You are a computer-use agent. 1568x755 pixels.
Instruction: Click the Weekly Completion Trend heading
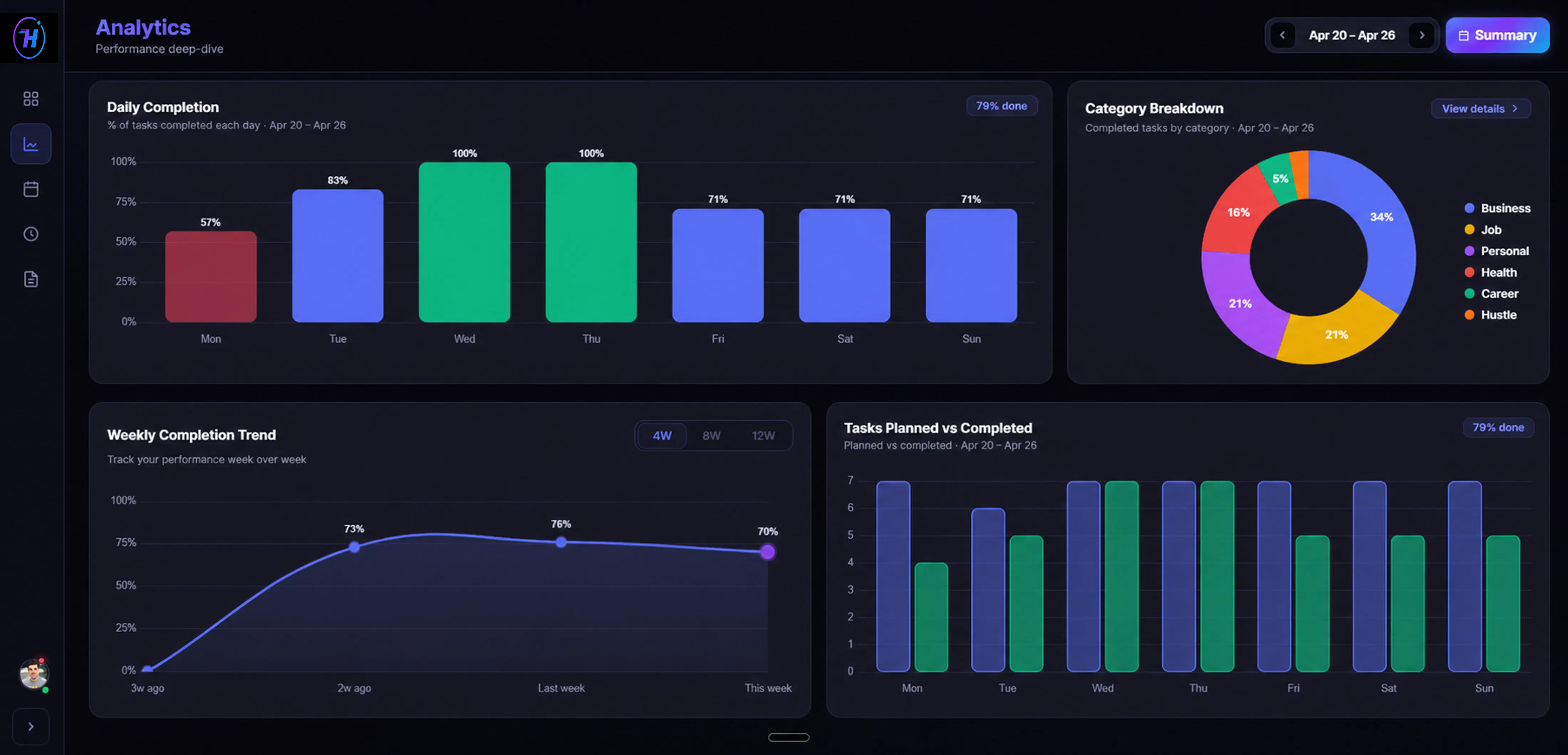[191, 435]
